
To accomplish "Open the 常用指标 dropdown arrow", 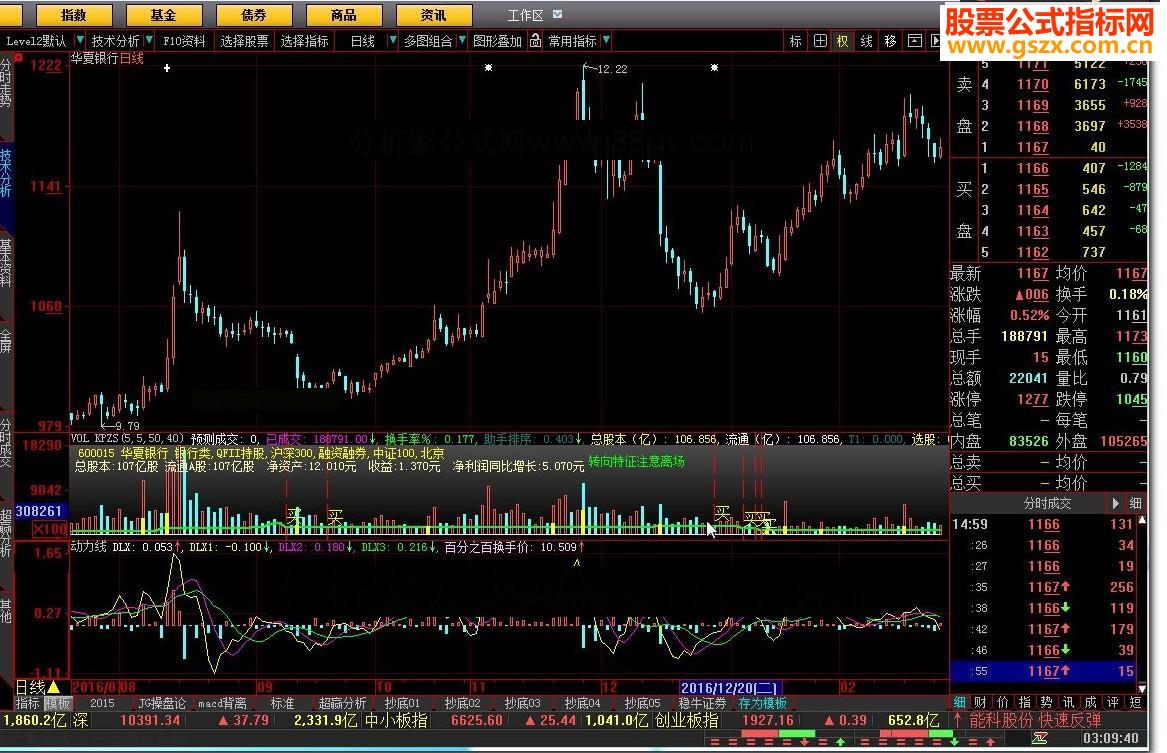I will (606, 41).
